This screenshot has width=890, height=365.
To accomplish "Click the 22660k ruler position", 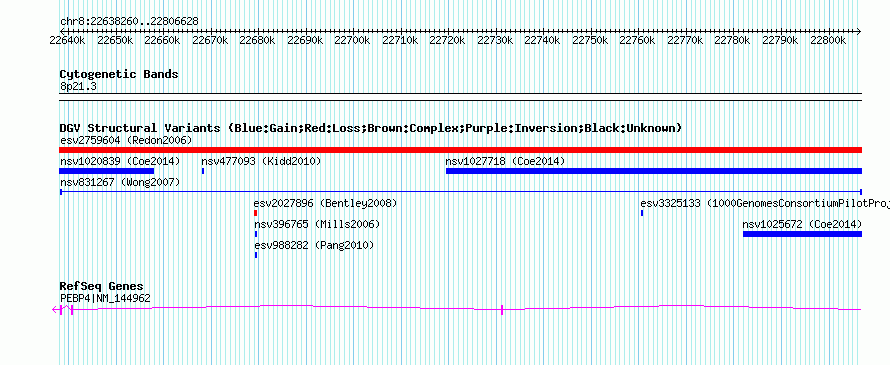I will pyautogui.click(x=162, y=41).
